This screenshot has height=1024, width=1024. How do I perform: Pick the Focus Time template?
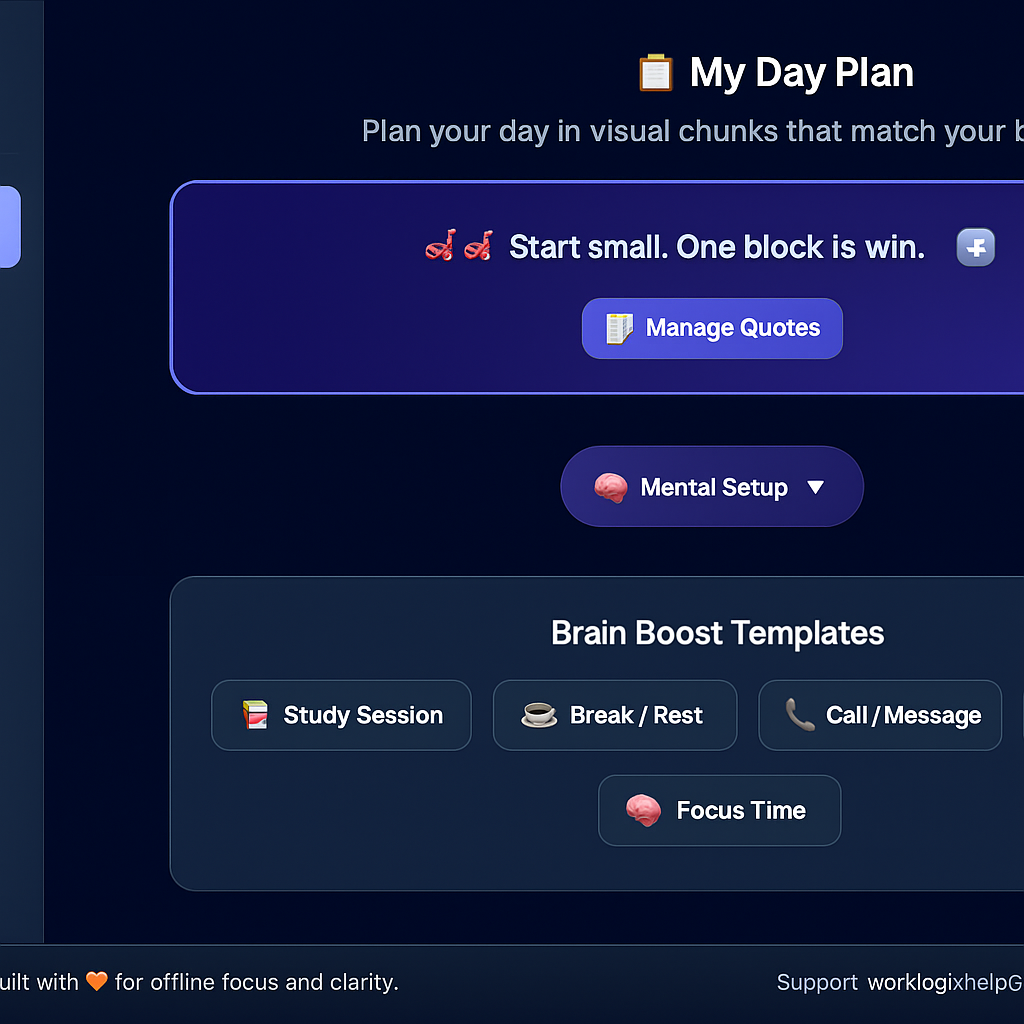720,810
